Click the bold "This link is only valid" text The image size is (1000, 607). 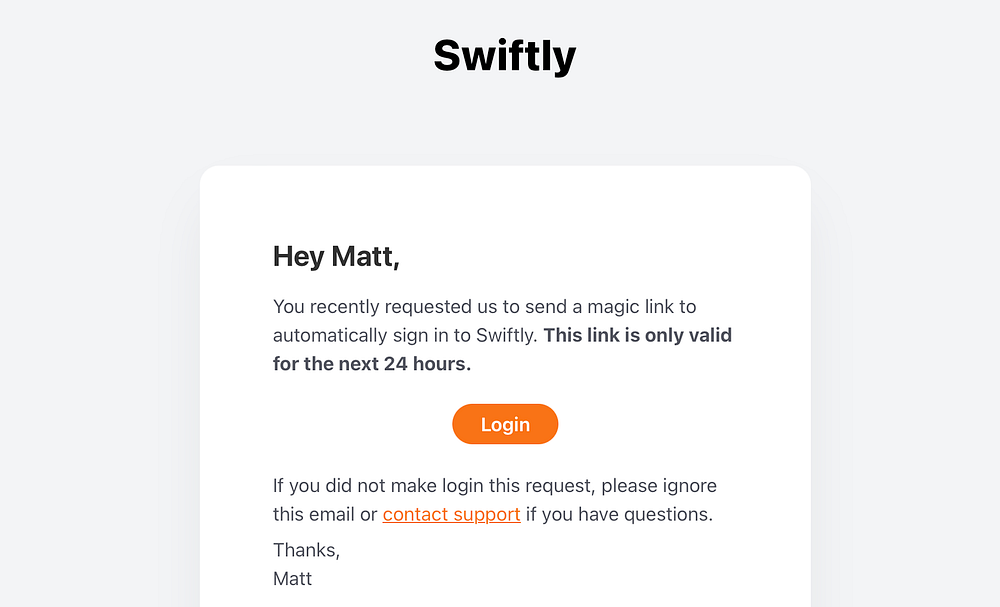coord(637,335)
